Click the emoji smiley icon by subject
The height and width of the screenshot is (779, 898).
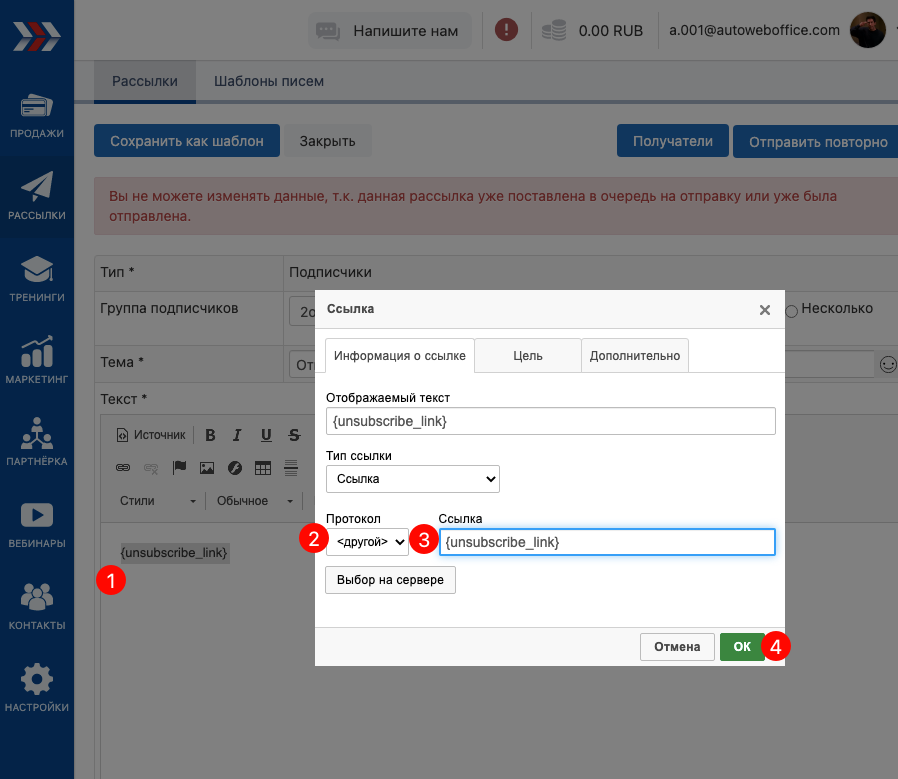pyautogui.click(x=888, y=364)
